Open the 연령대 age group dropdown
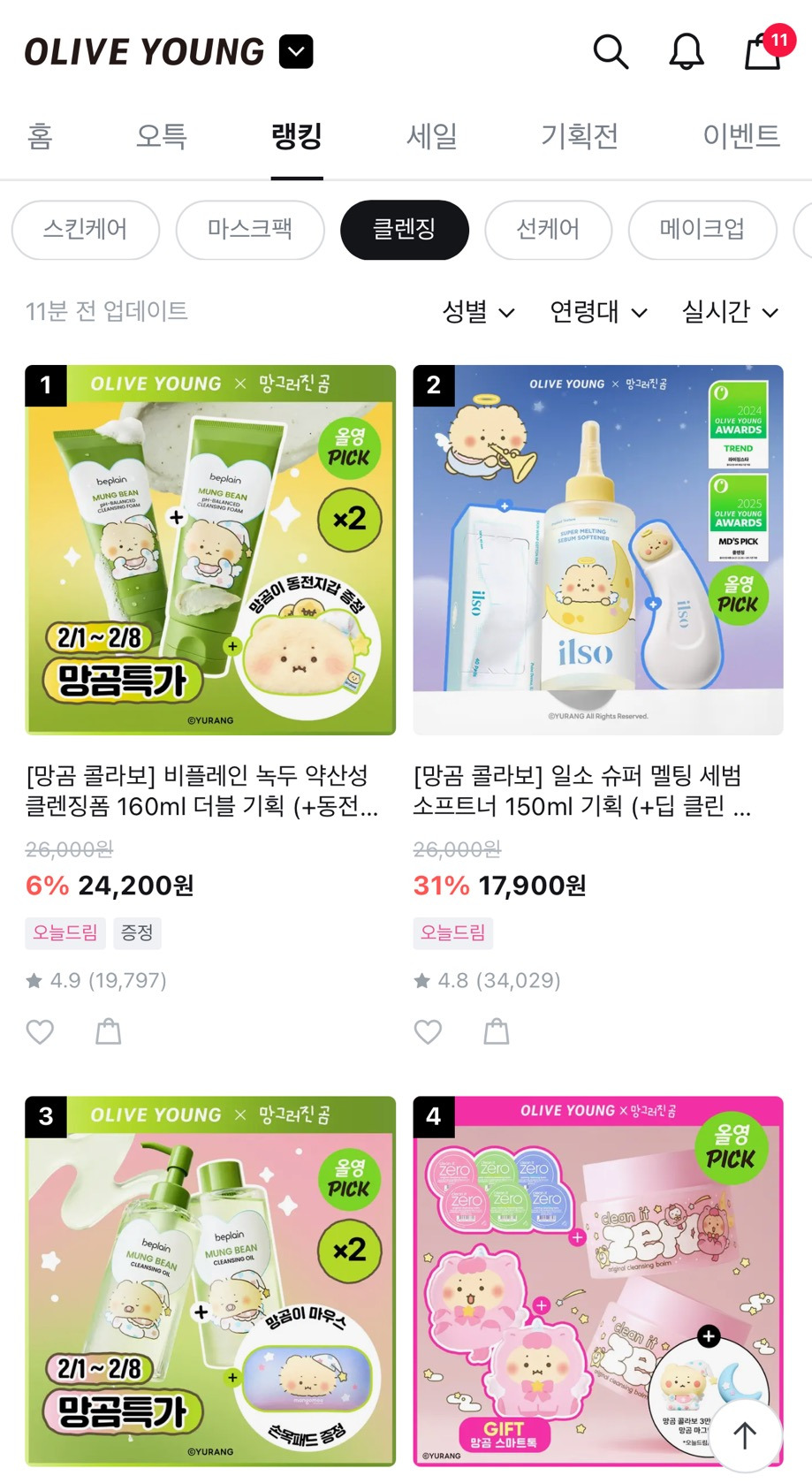This screenshot has width=812, height=1483. coord(598,311)
